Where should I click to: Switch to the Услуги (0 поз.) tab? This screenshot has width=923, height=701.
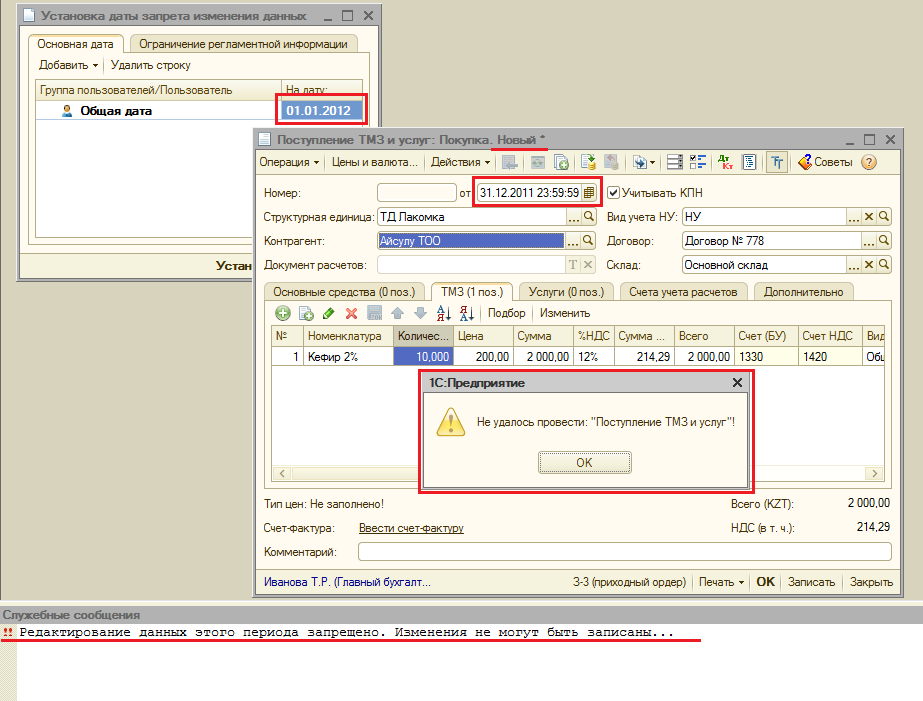[x=565, y=291]
